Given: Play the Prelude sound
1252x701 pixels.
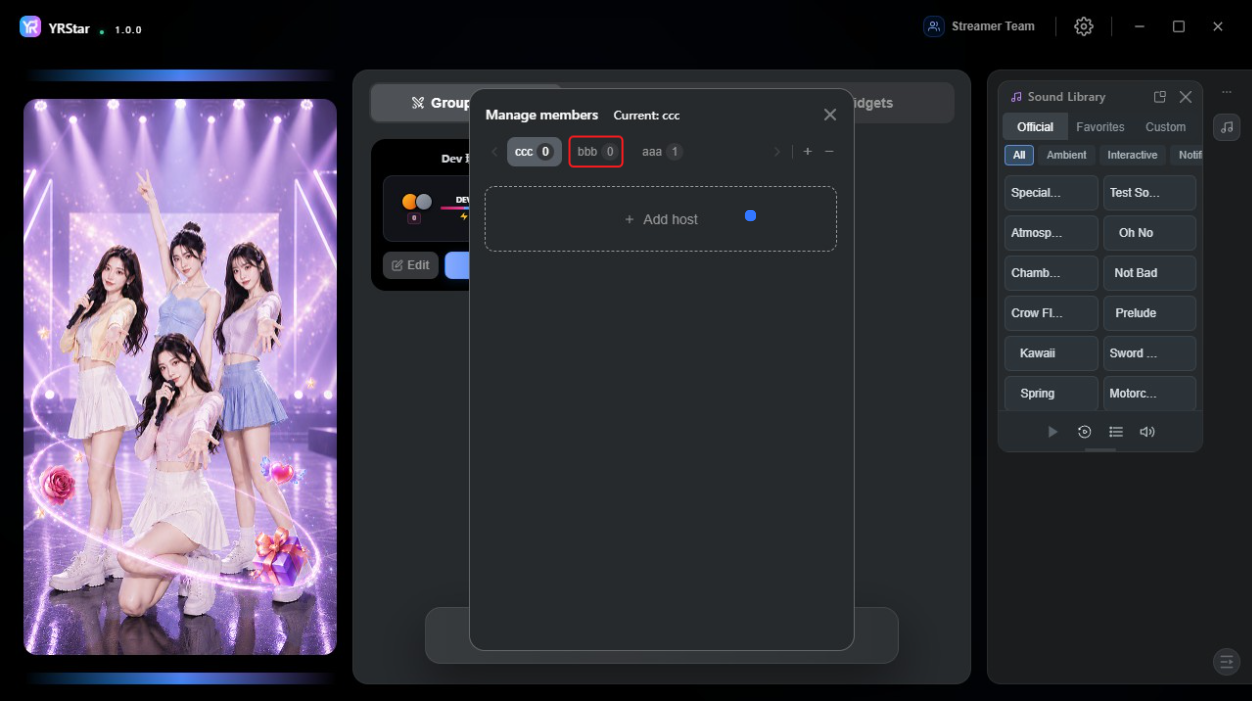Looking at the screenshot, I should click(1149, 313).
